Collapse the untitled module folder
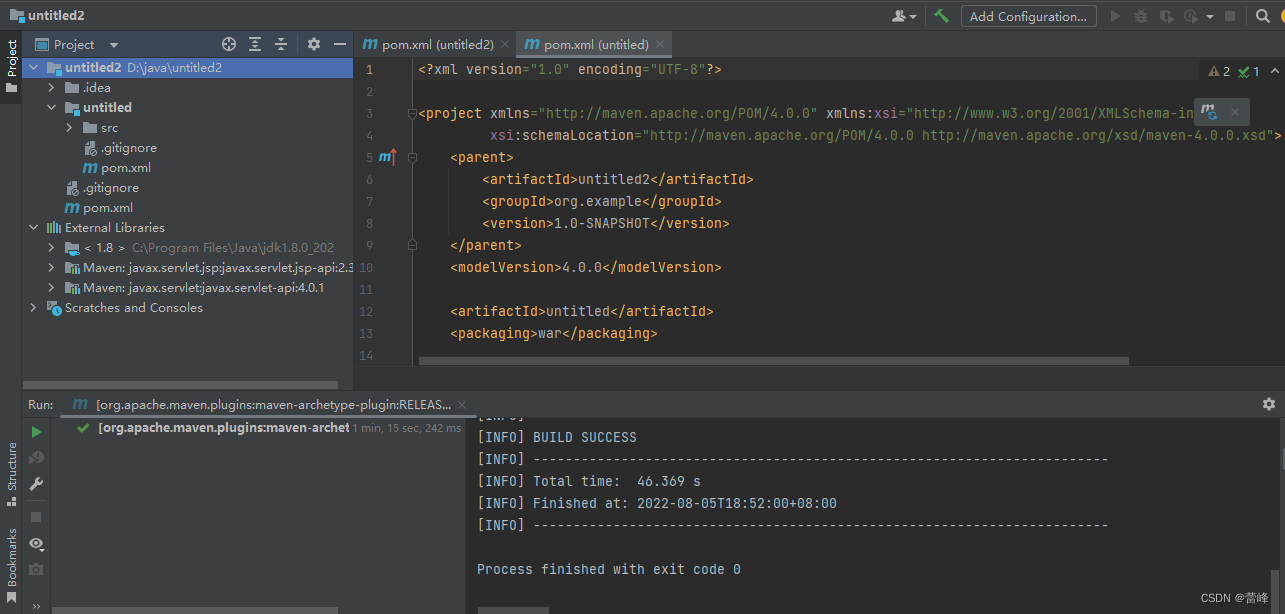Image resolution: width=1285 pixels, height=614 pixels. [x=51, y=108]
